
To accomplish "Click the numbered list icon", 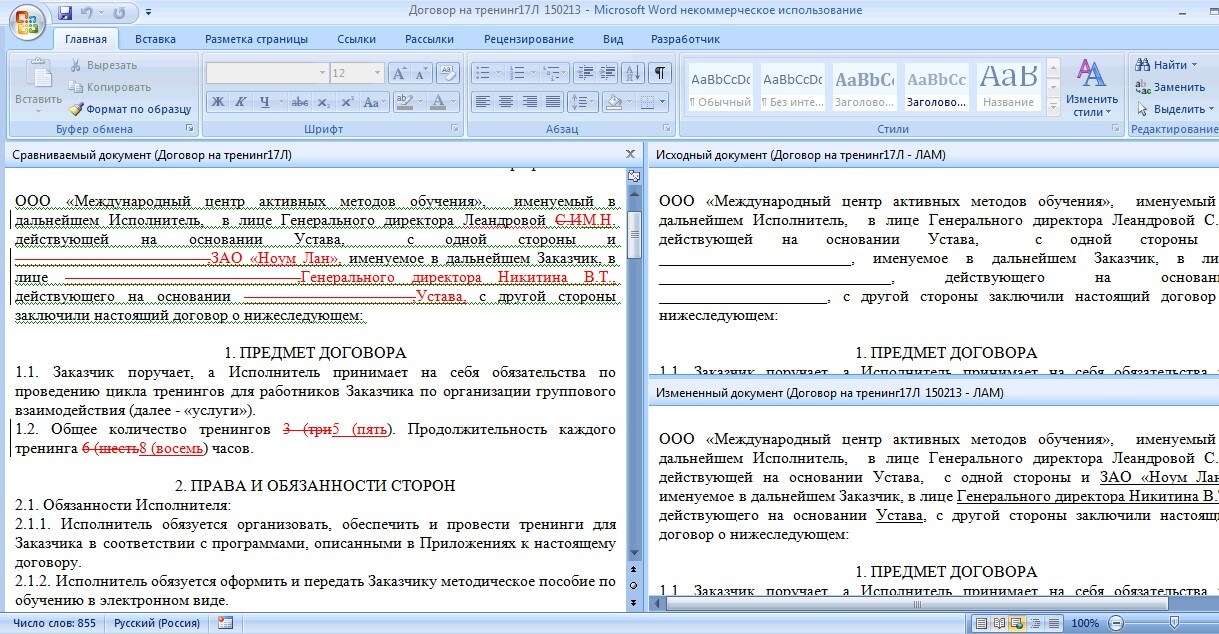I will pos(517,73).
